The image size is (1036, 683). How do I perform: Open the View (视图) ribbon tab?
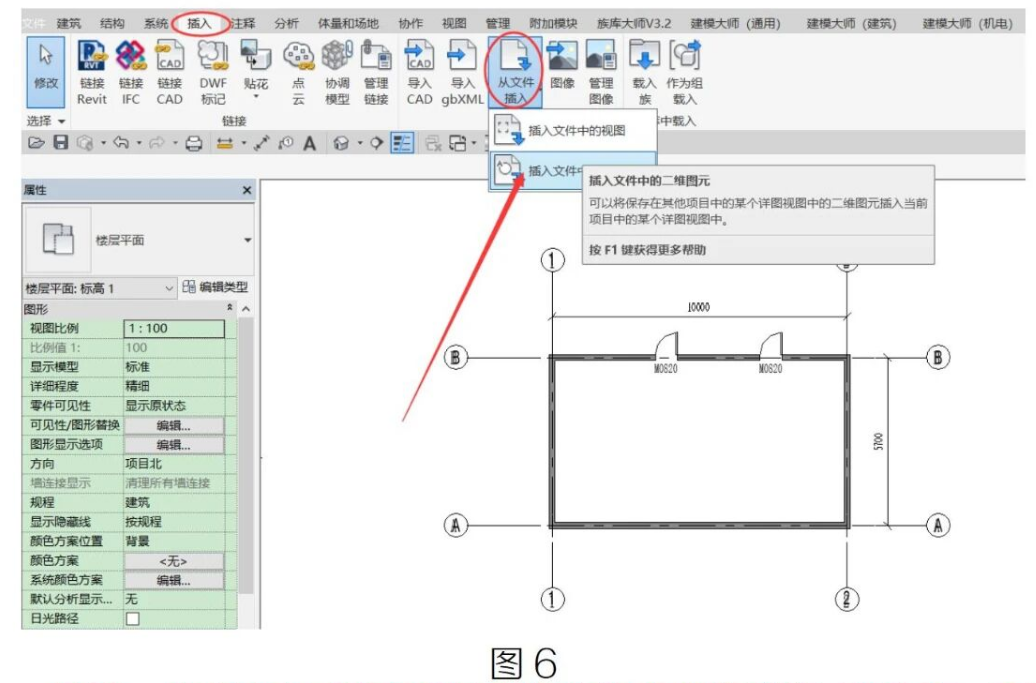(454, 23)
